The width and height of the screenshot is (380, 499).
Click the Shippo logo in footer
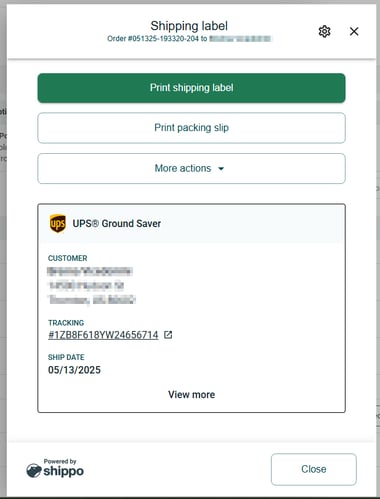coord(55,471)
